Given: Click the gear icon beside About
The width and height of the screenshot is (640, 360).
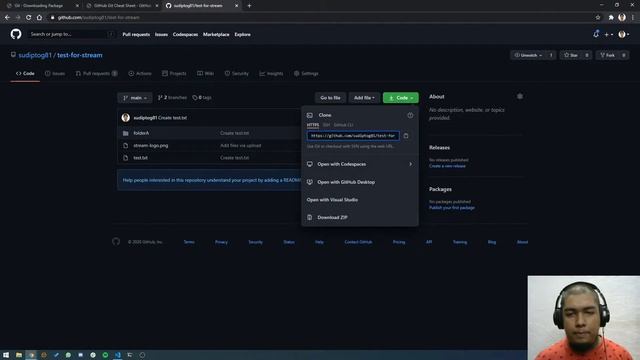Looking at the screenshot, I should (x=520, y=96).
